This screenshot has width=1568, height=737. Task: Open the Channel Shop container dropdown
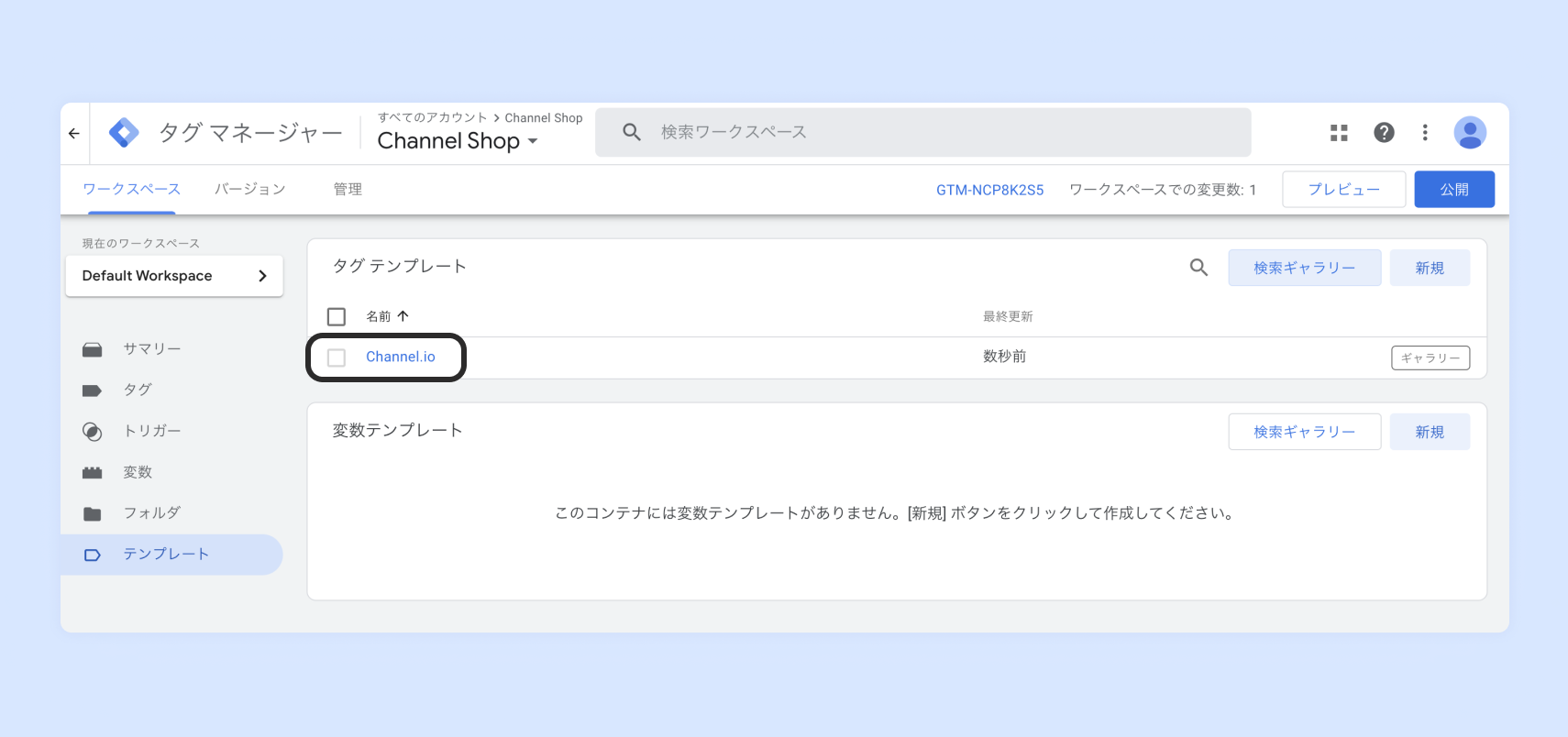coord(458,141)
